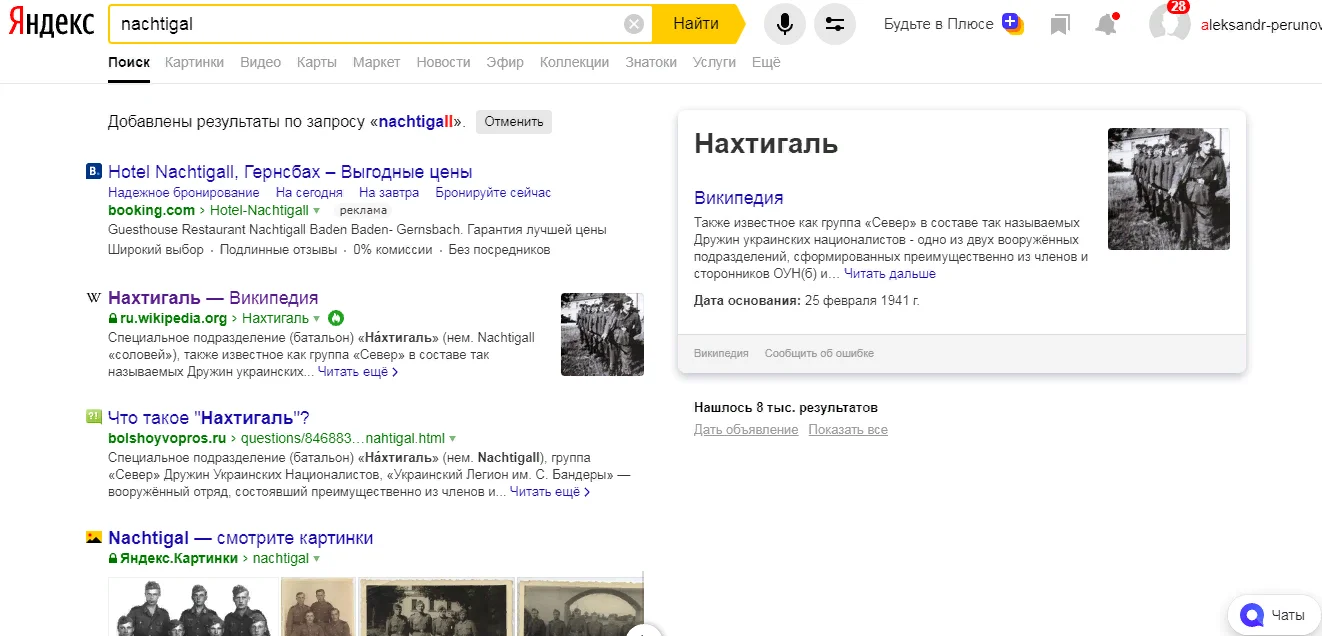
Task: Open the Ещё menu
Action: (x=766, y=62)
